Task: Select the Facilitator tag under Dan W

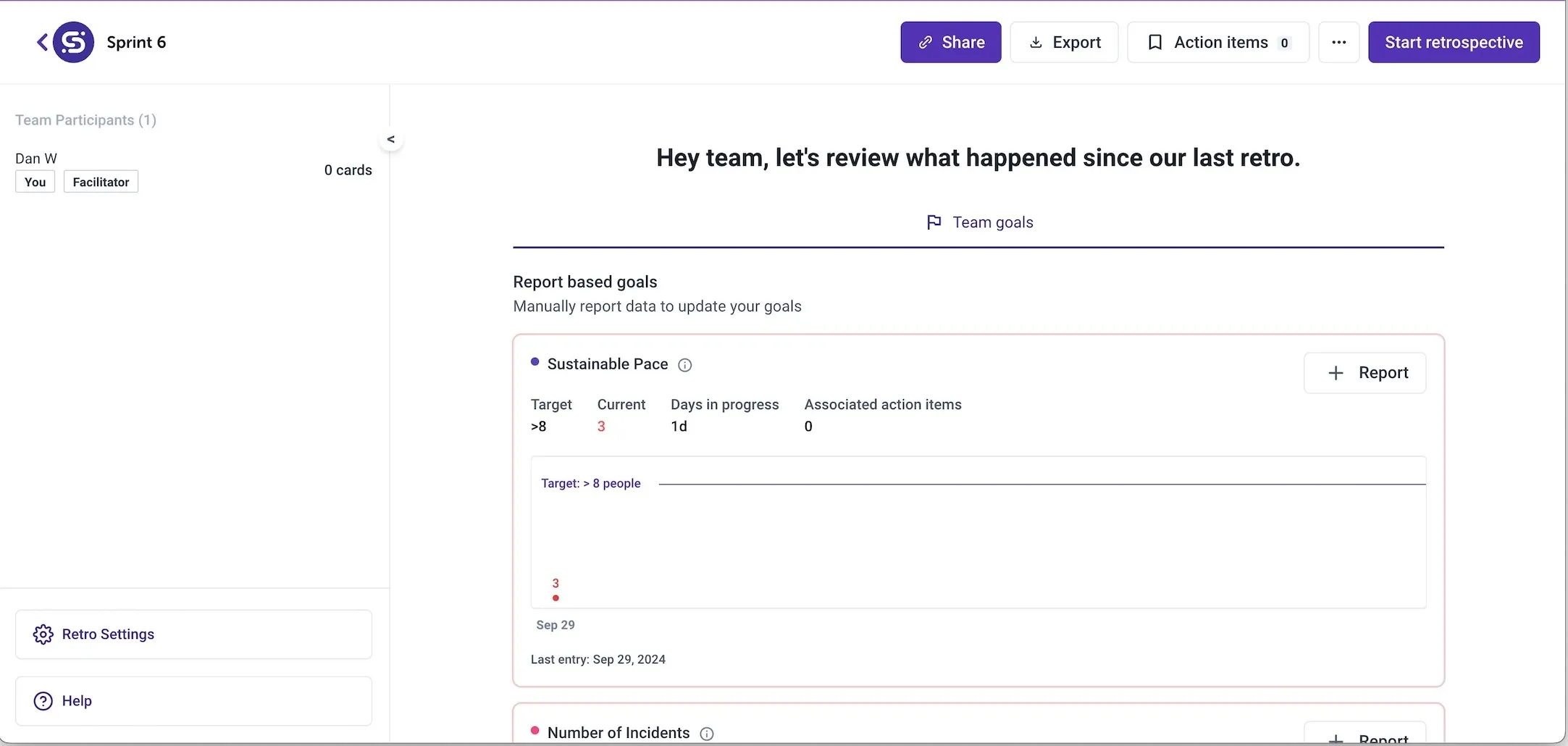Action: 100,181
